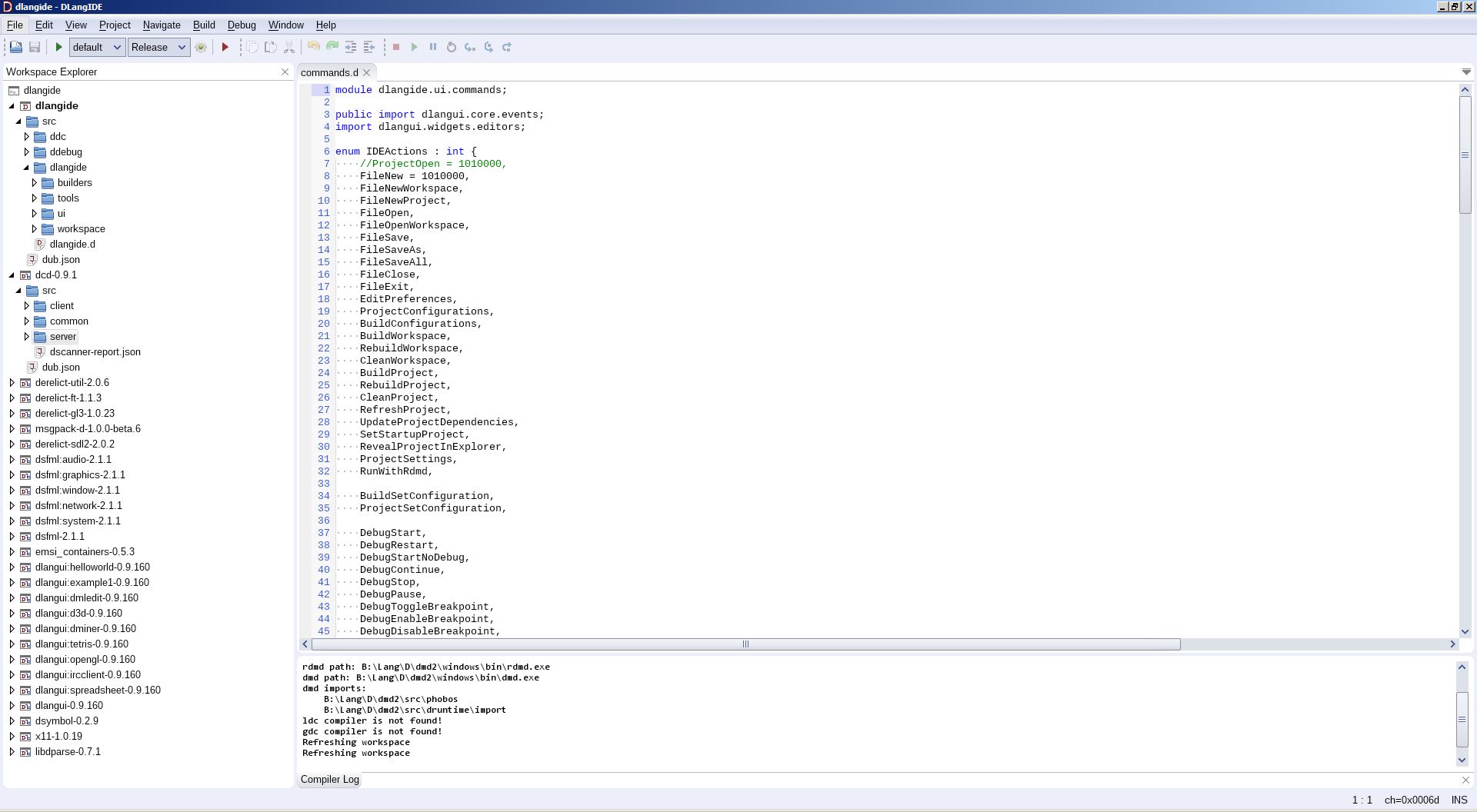Click the Pause debugging icon
Screen dimensions: 1477x812
[433, 47]
